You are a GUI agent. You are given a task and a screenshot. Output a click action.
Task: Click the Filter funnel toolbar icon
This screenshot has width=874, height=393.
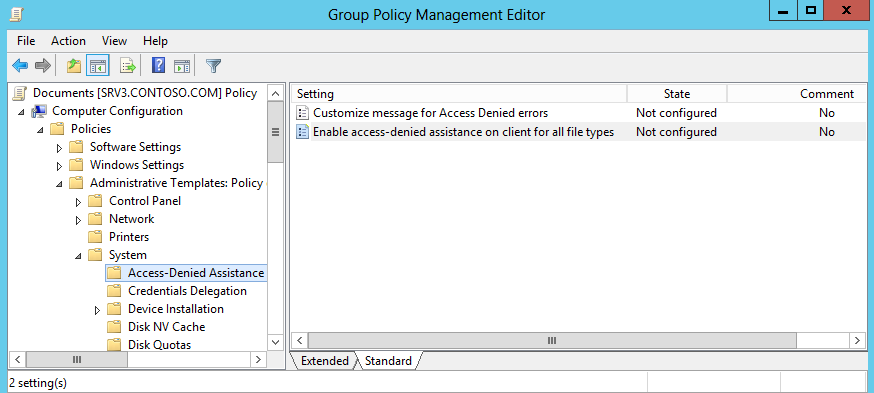click(x=213, y=66)
